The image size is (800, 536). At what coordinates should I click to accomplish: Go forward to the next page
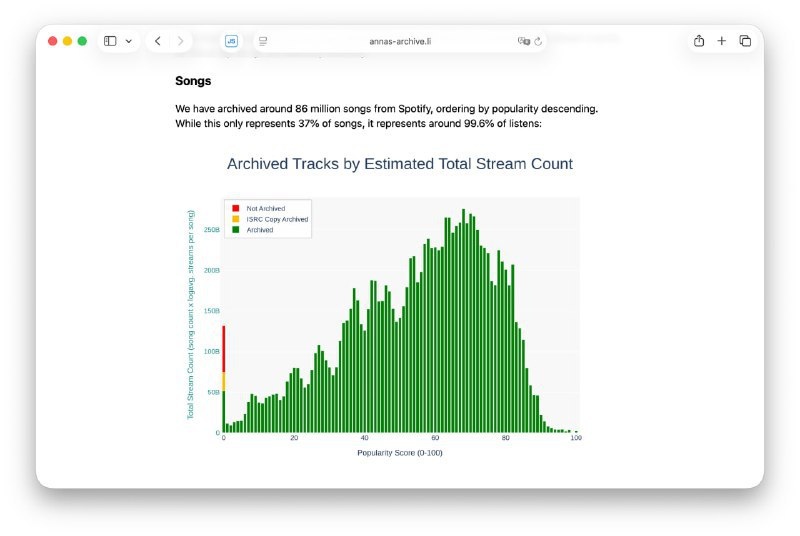[x=180, y=41]
